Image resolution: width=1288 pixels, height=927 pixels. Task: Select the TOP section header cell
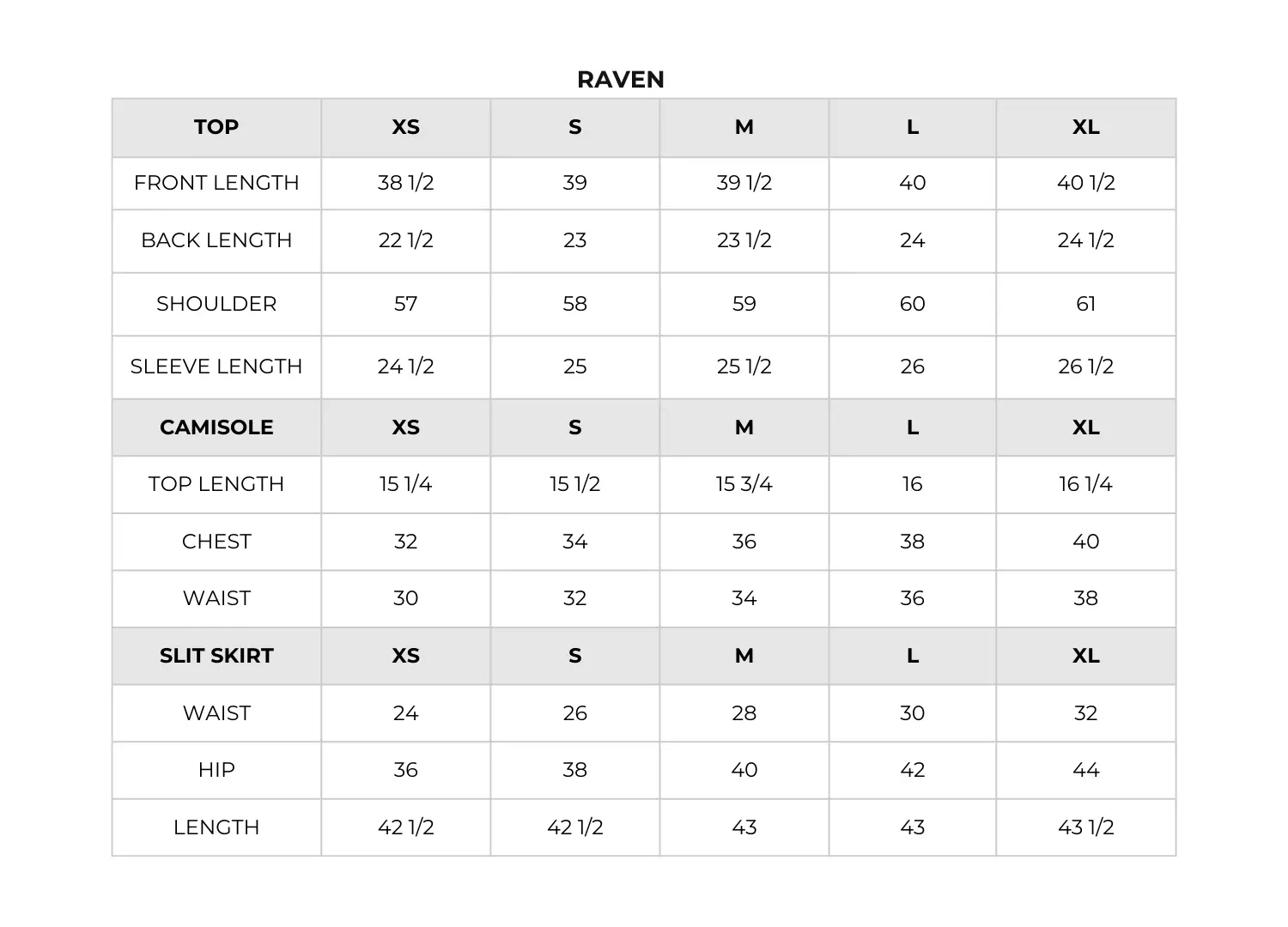point(216,127)
